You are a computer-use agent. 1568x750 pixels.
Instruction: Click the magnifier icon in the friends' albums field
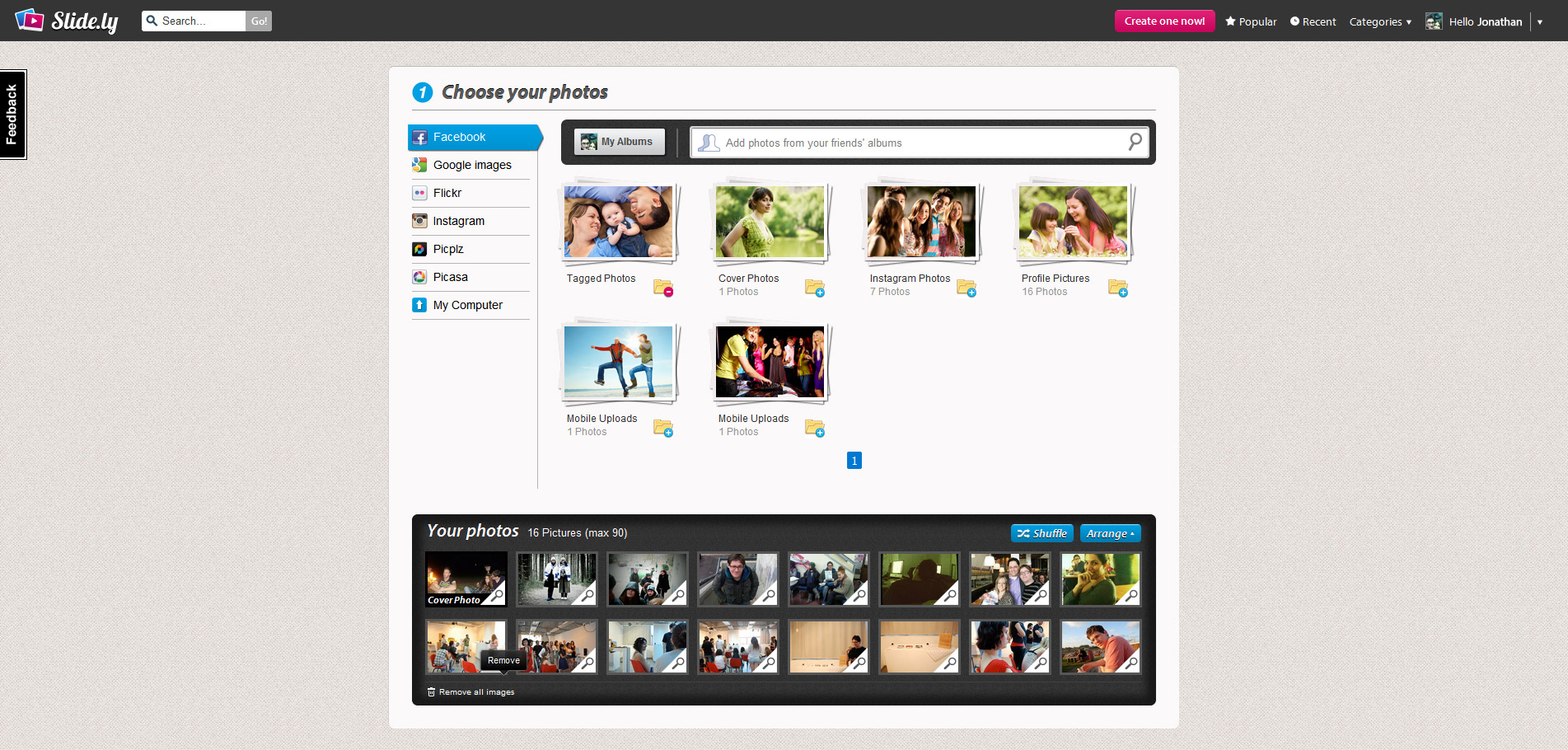pyautogui.click(x=1135, y=142)
